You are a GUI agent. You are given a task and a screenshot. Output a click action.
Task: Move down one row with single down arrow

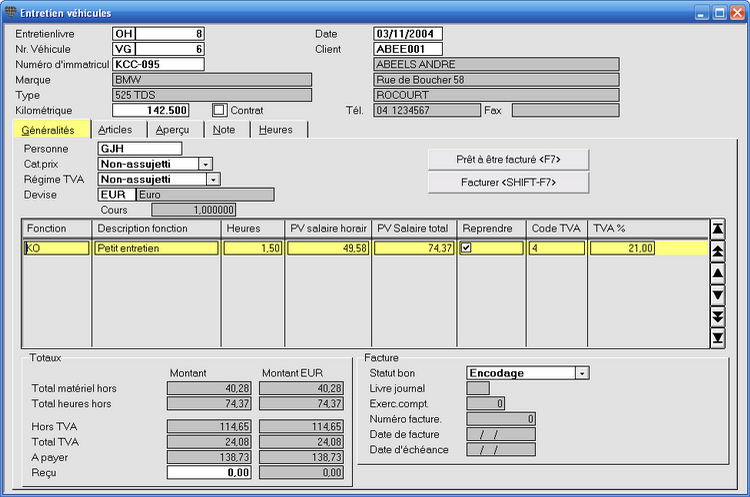tap(717, 295)
